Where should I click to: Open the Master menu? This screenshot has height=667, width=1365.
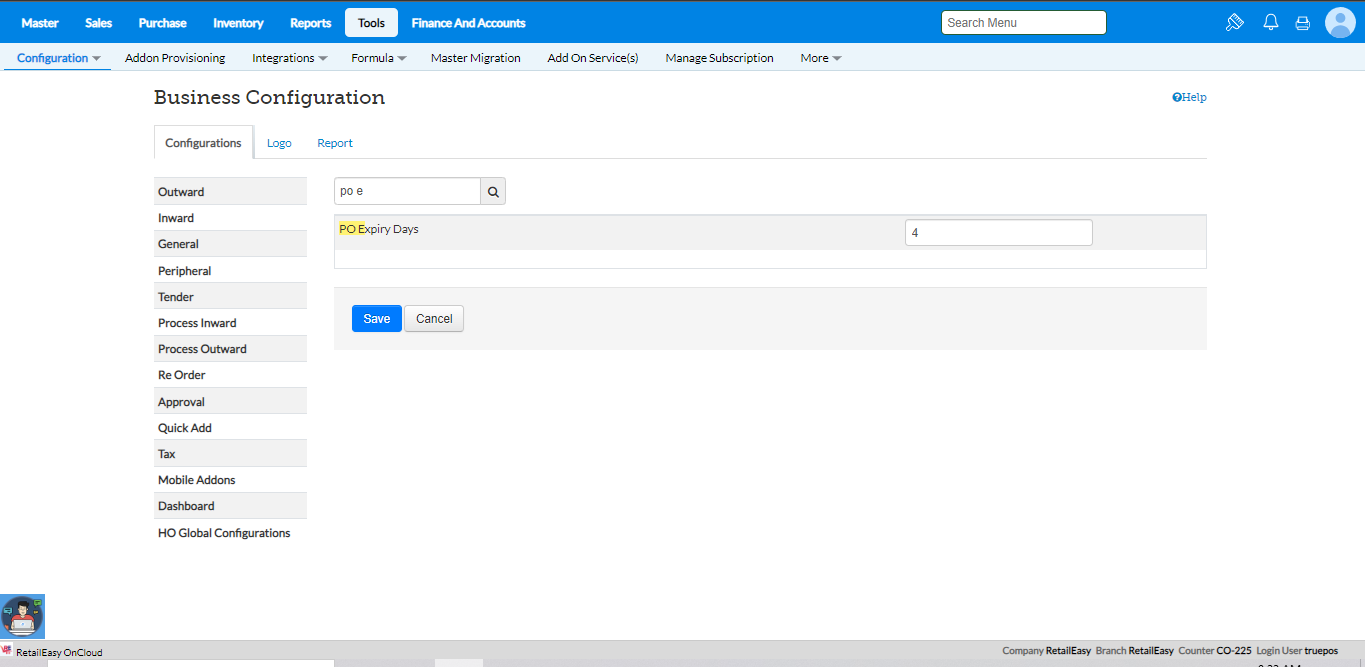point(40,23)
